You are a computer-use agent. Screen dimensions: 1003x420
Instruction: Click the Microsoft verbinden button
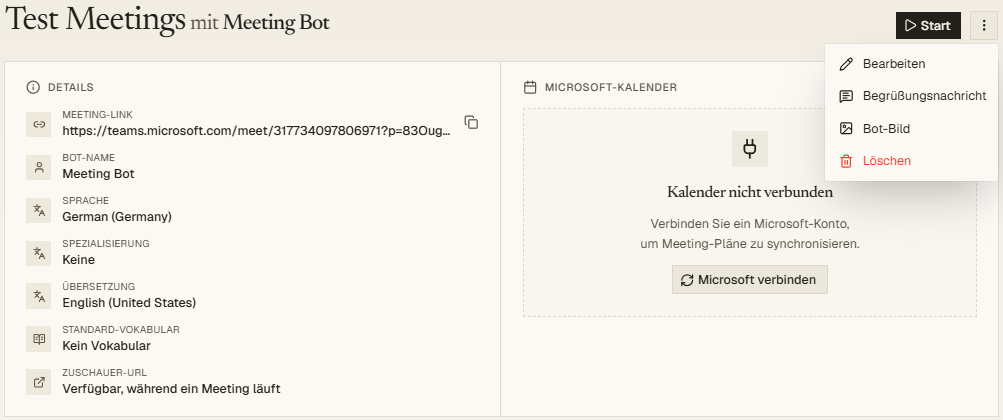click(750, 280)
